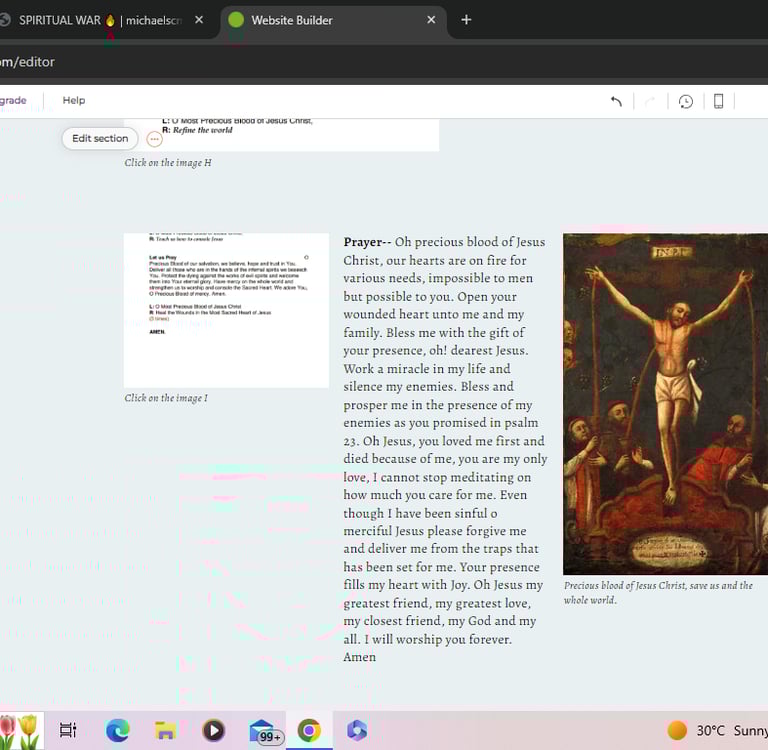Open File Explorer from the taskbar
The height and width of the screenshot is (750, 768).
point(166,730)
